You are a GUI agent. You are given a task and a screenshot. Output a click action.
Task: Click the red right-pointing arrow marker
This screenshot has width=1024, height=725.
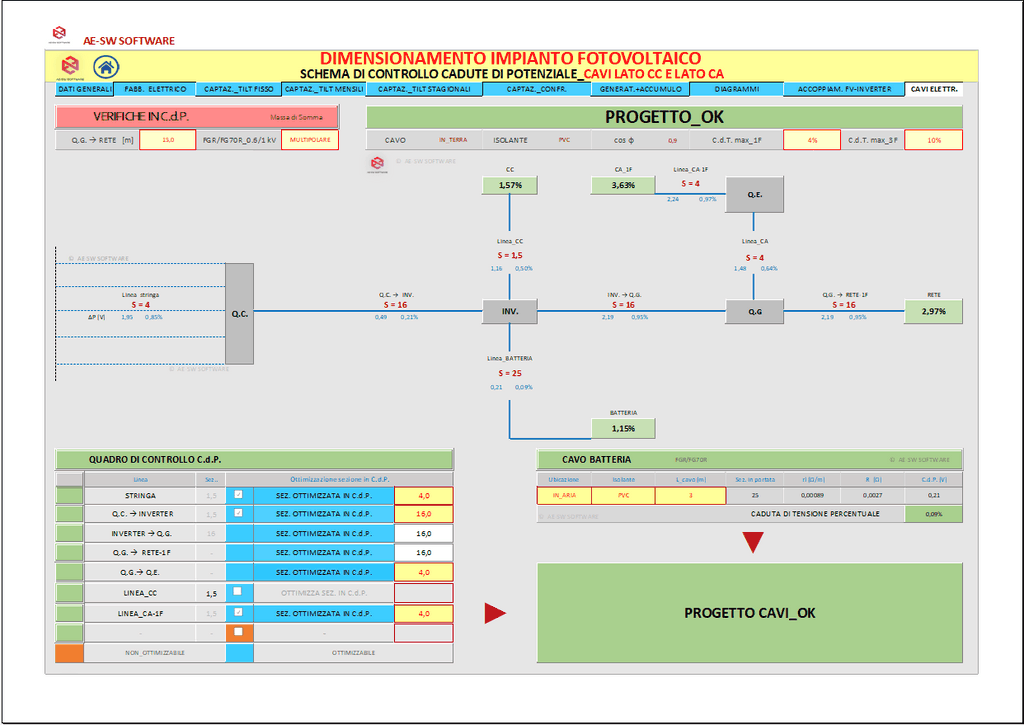point(495,613)
